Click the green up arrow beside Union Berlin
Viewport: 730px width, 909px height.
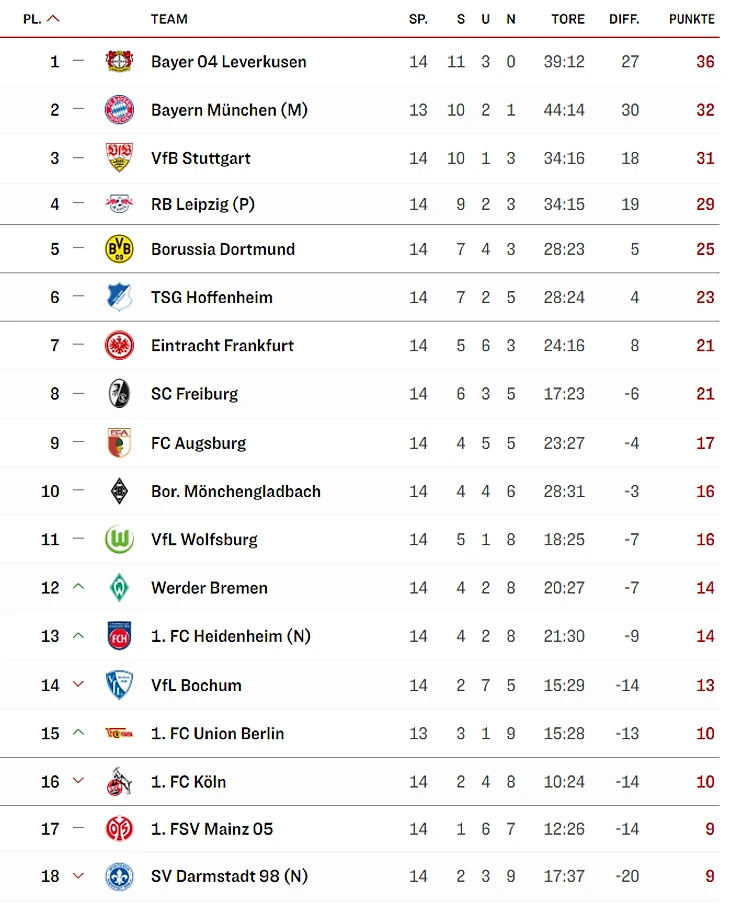pyautogui.click(x=79, y=733)
